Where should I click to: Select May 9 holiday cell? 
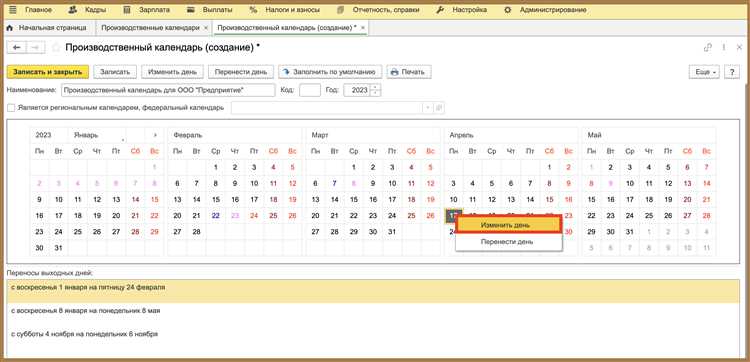(610, 183)
